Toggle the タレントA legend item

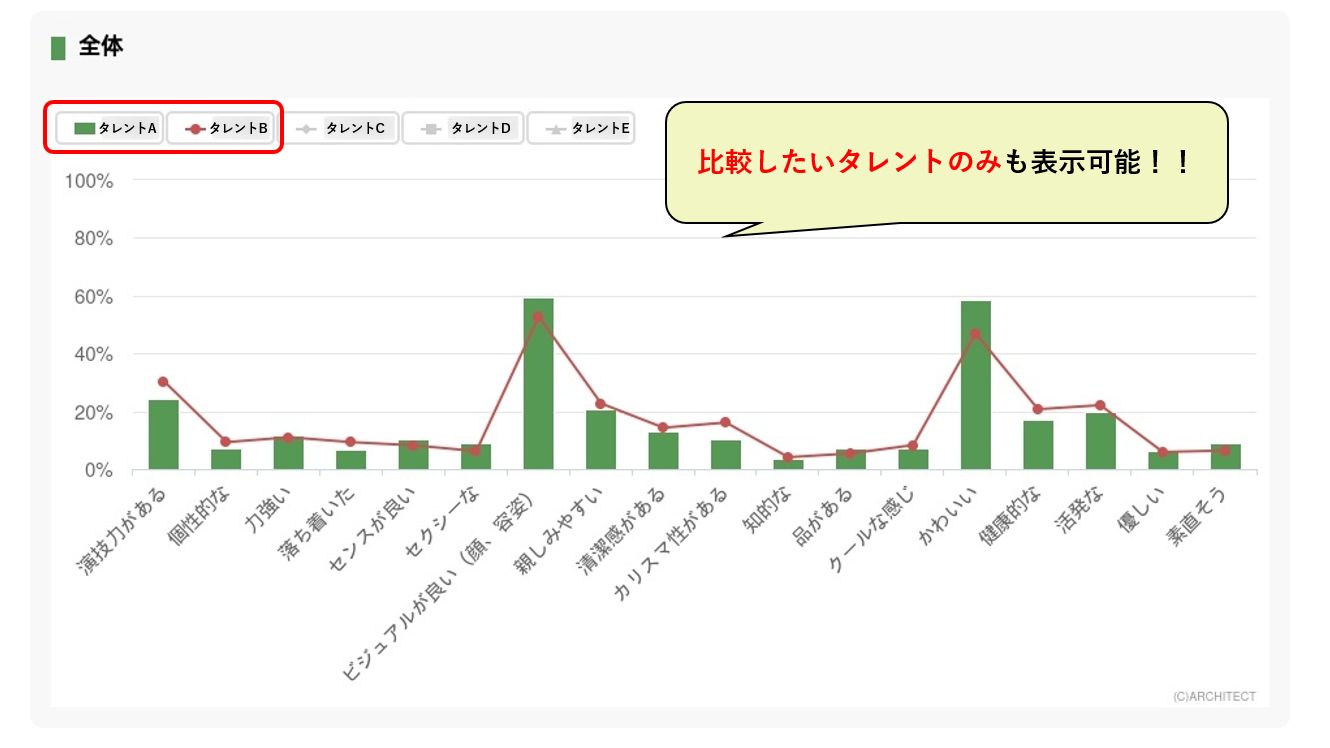109,128
